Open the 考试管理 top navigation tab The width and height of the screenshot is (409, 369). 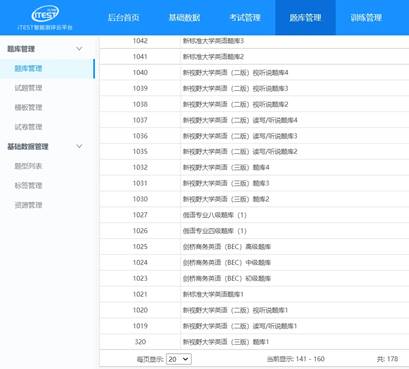pos(245,18)
